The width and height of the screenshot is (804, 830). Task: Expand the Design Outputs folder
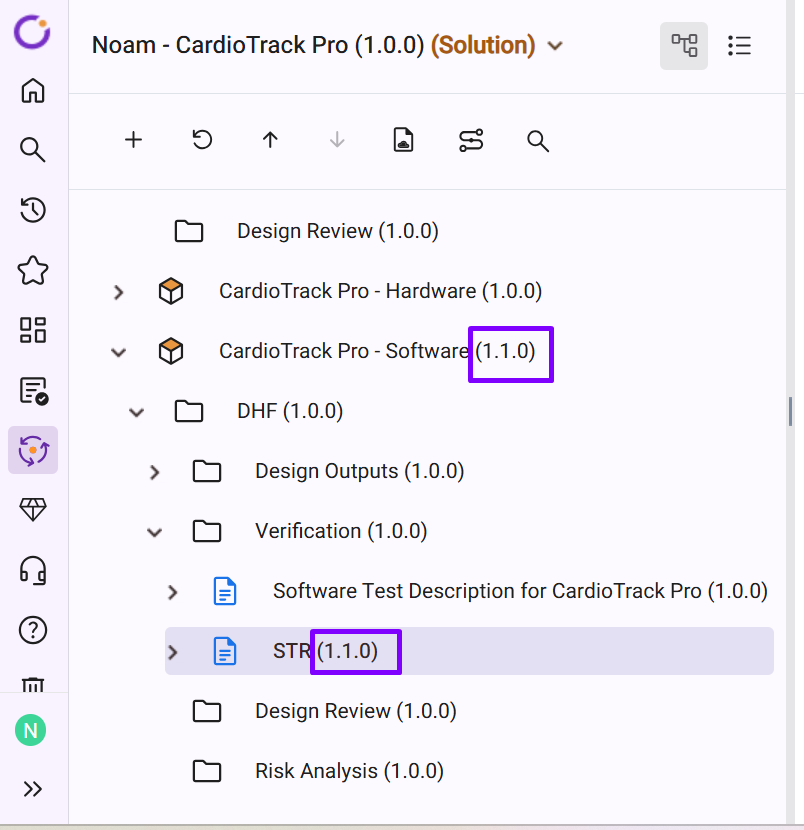pos(155,472)
